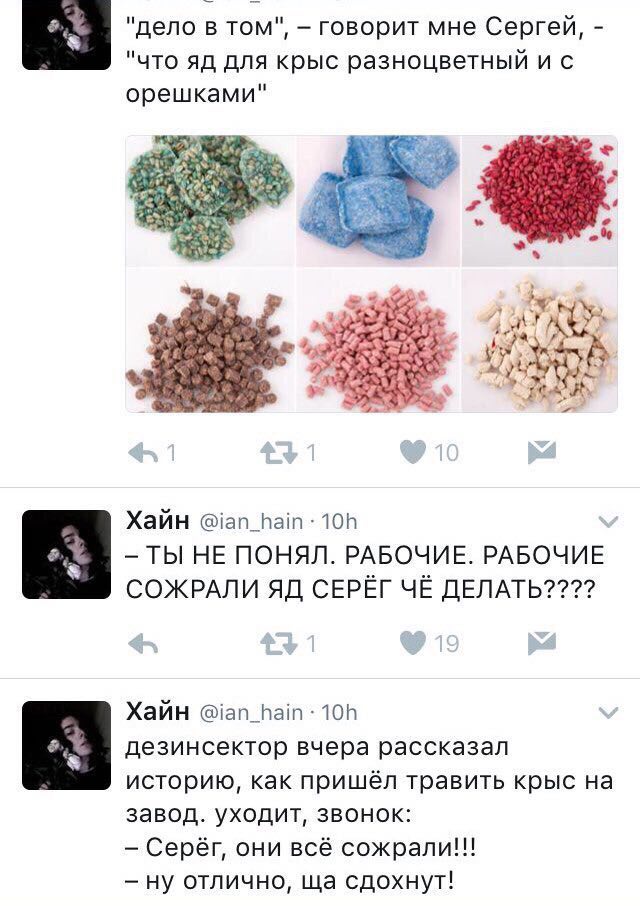Screen dimensions: 640x908
Task: Tap the avatar beside the дезинсектор tweet
Action: pyautogui.click(x=66, y=745)
